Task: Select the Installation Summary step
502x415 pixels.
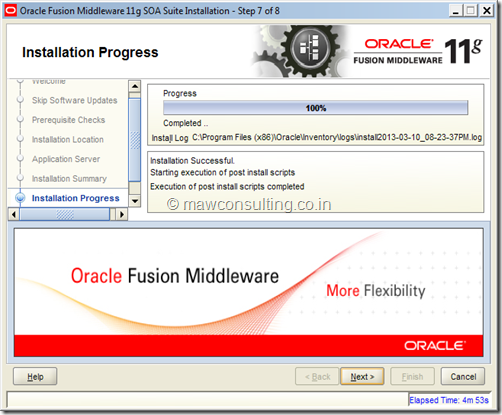Action: tap(69, 179)
